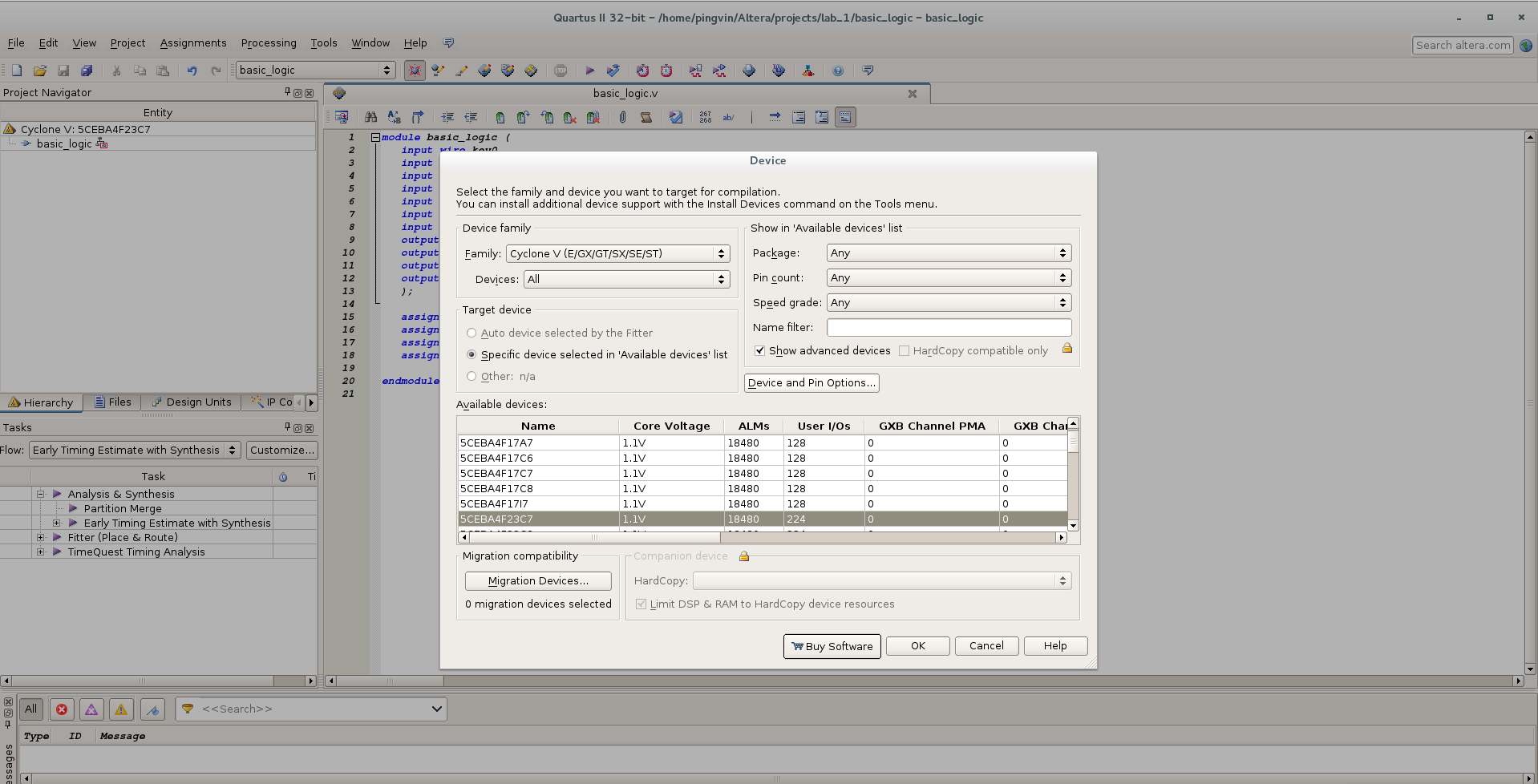Open the Speed grade dropdown

coord(949,302)
